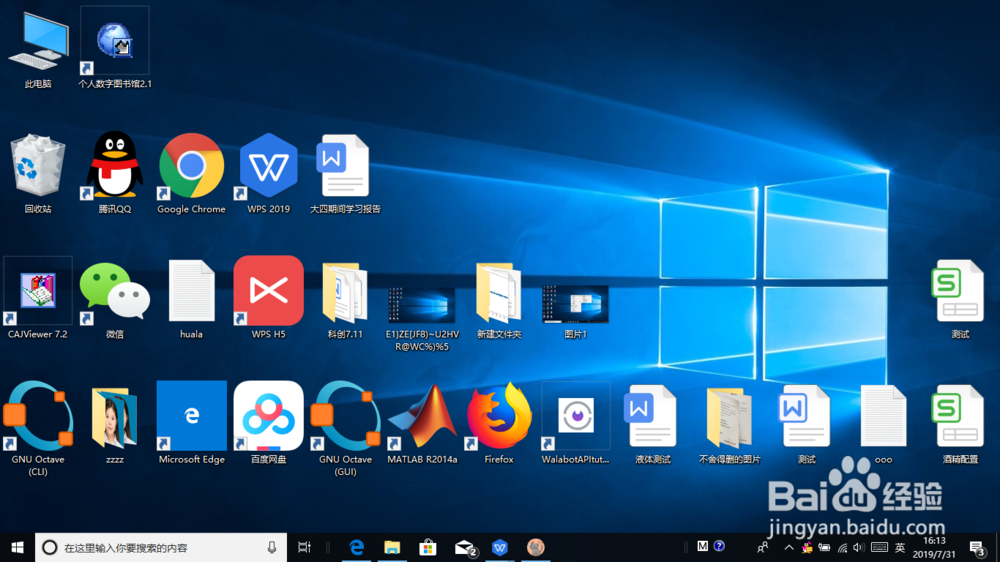The image size is (1000, 562).
Task: Expand hidden system tray icons
Action: click(x=788, y=547)
